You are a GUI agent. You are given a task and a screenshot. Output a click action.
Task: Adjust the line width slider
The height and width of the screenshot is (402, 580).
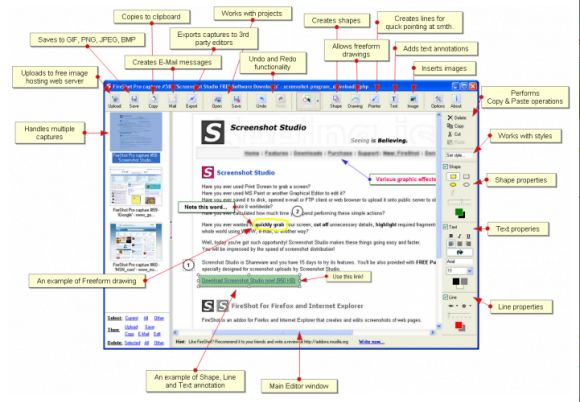tap(460, 316)
